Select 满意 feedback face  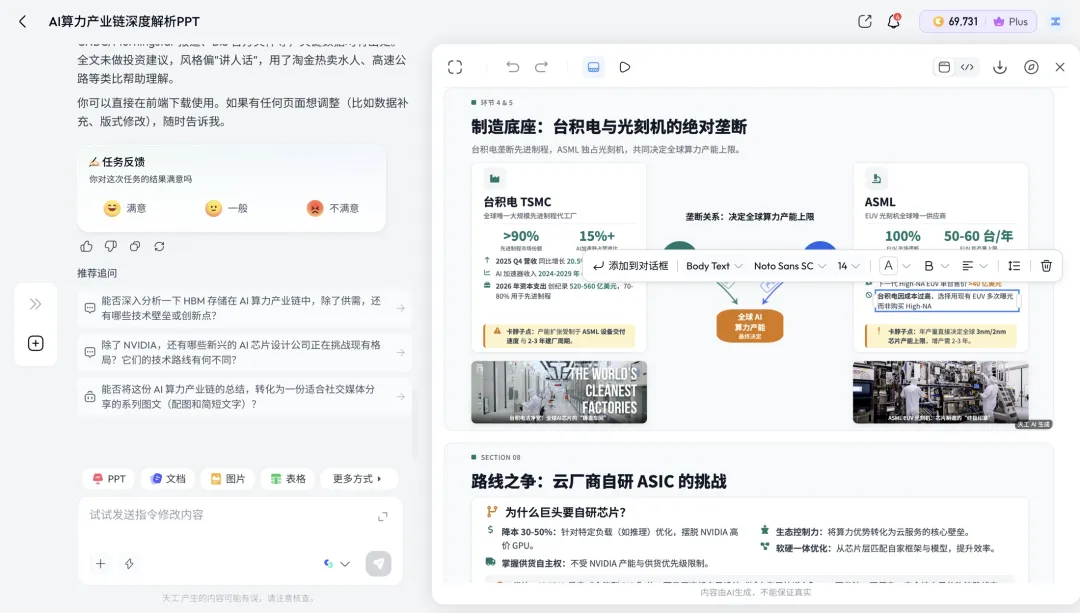(x=125, y=208)
